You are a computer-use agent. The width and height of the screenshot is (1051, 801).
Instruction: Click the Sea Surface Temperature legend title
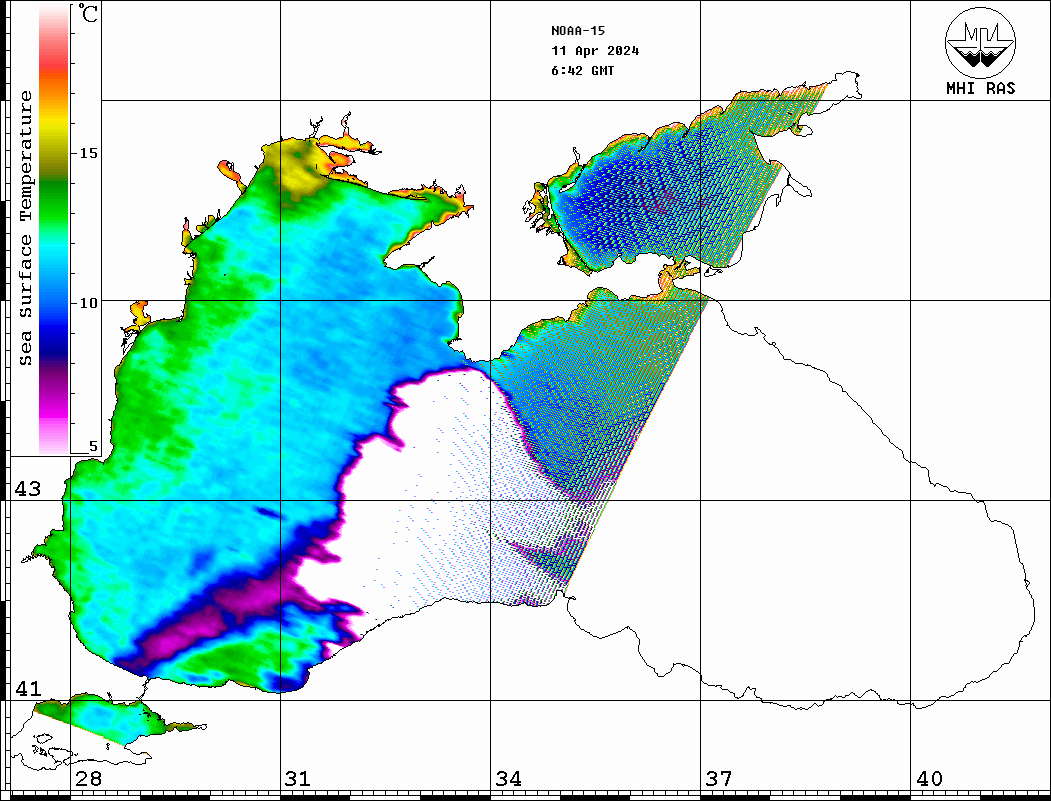coord(25,229)
